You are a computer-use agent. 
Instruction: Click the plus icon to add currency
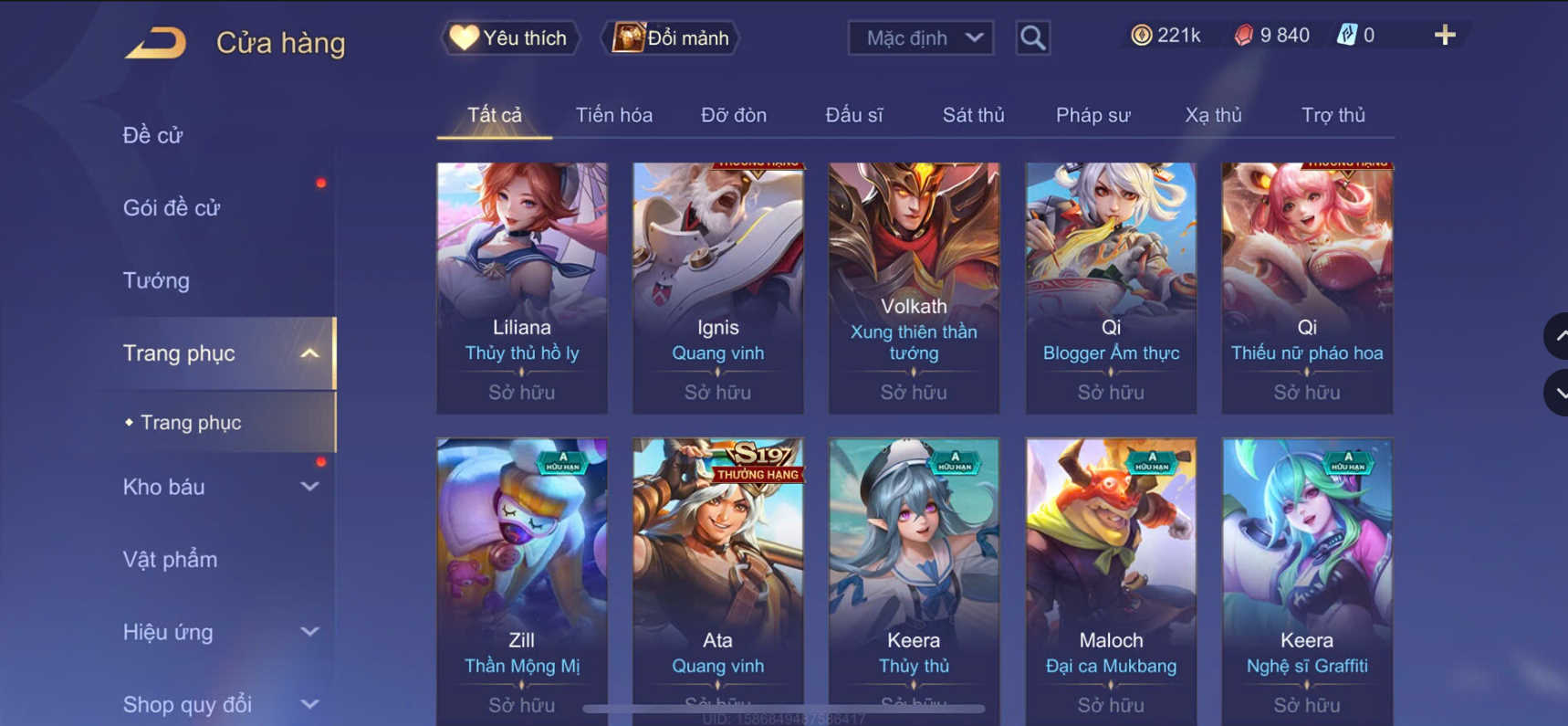[x=1445, y=36]
